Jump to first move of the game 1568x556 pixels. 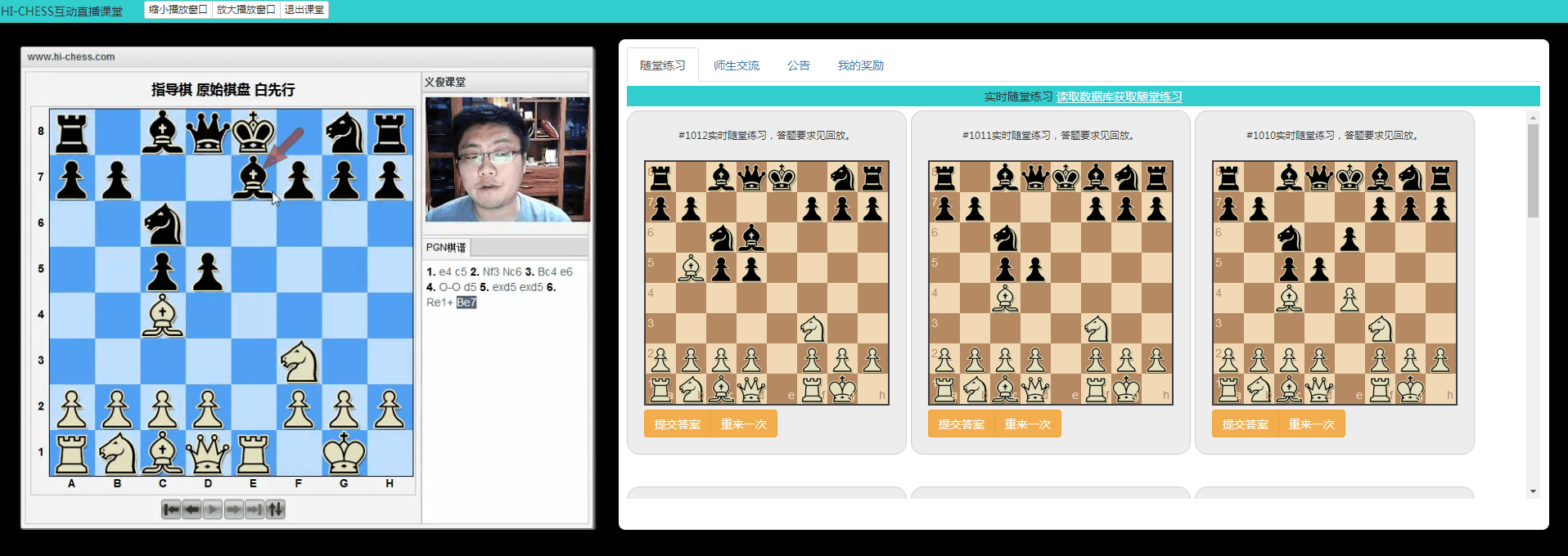pos(171,509)
